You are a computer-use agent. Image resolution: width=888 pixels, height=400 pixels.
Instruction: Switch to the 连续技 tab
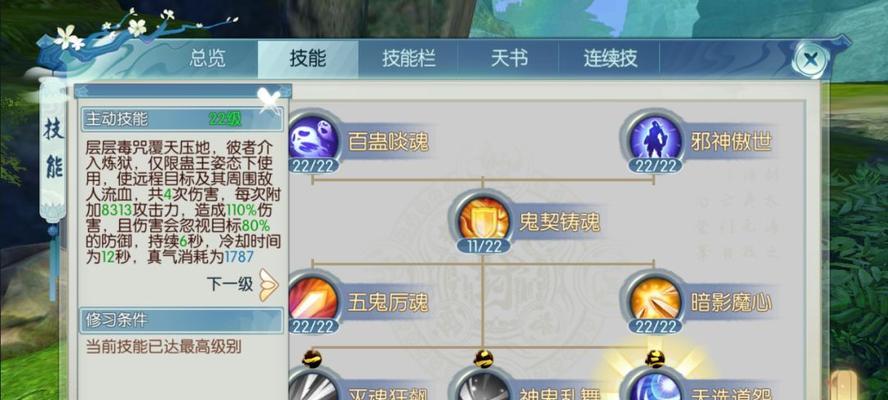click(x=610, y=58)
